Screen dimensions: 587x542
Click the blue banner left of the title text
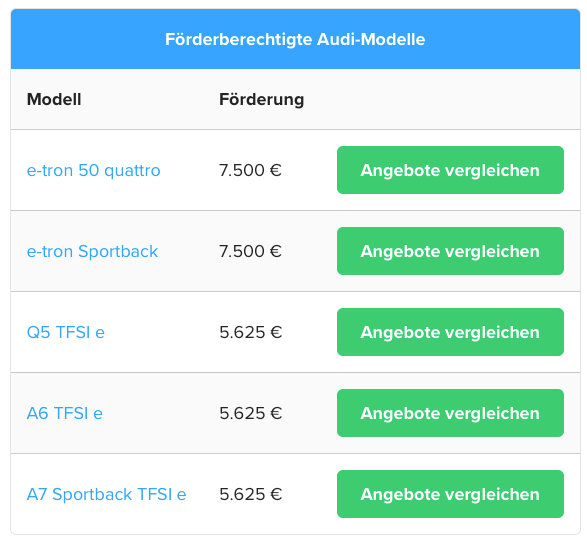(88, 39)
